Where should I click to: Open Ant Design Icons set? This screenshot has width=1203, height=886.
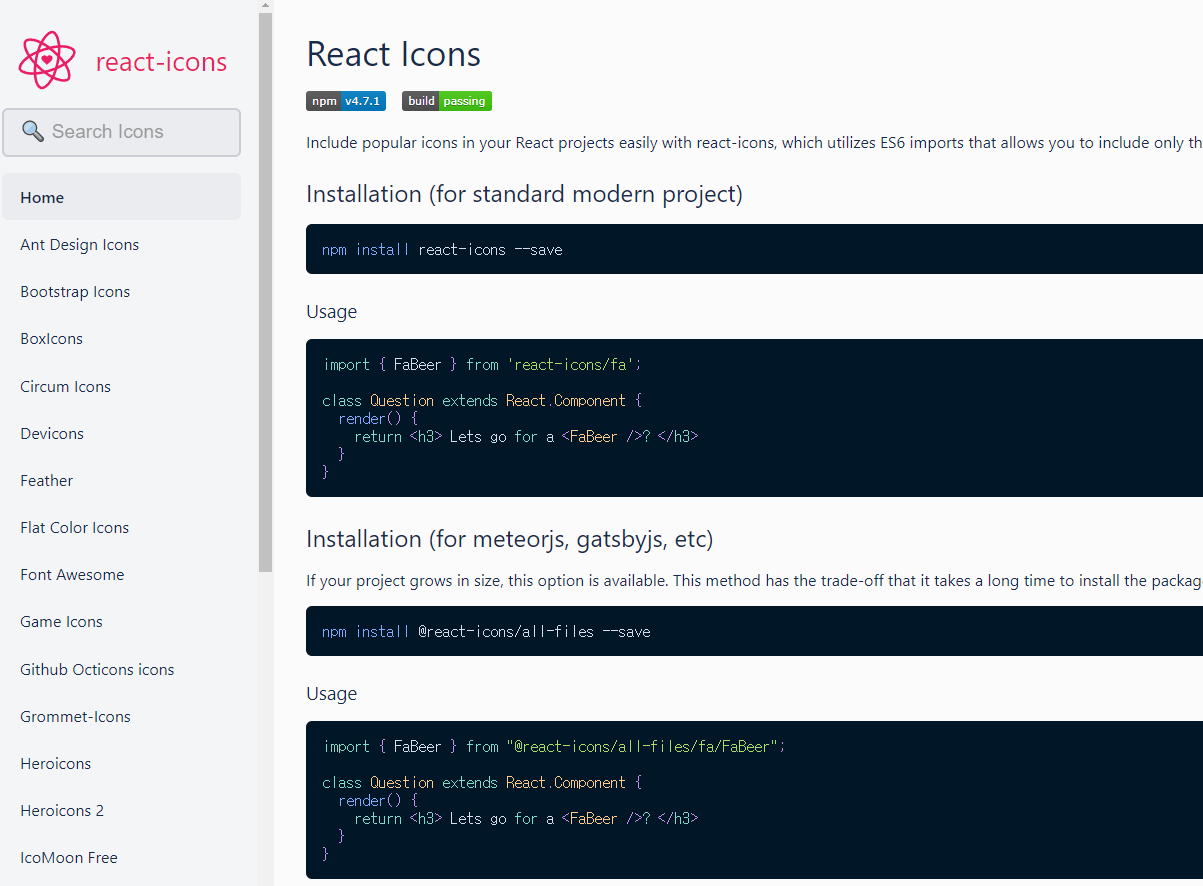(x=80, y=245)
